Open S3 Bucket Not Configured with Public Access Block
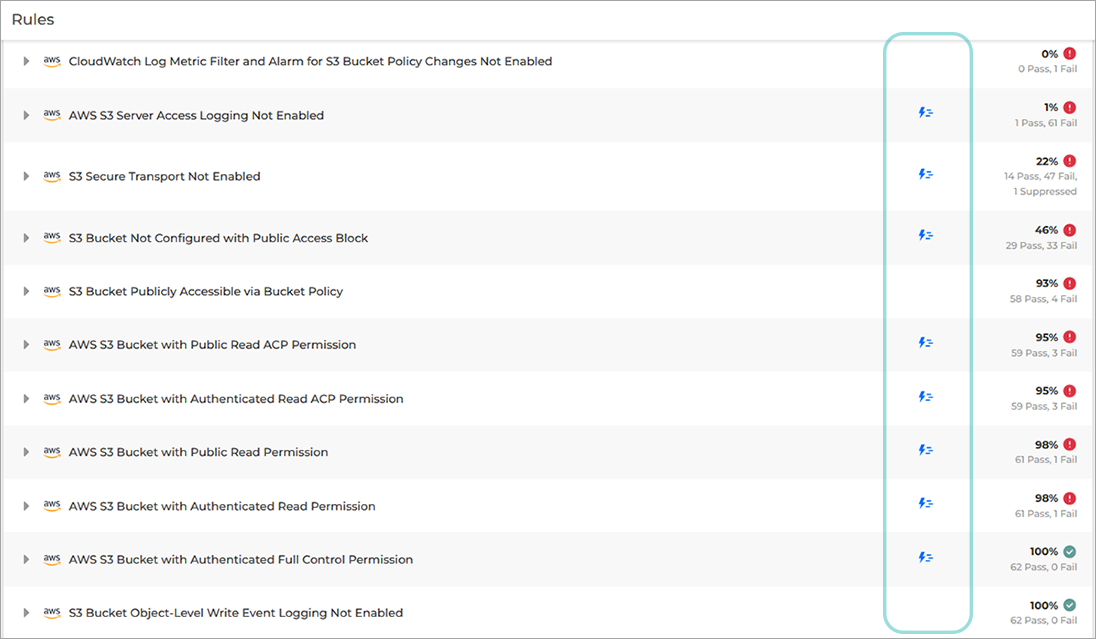This screenshot has width=1096, height=639. pos(218,238)
